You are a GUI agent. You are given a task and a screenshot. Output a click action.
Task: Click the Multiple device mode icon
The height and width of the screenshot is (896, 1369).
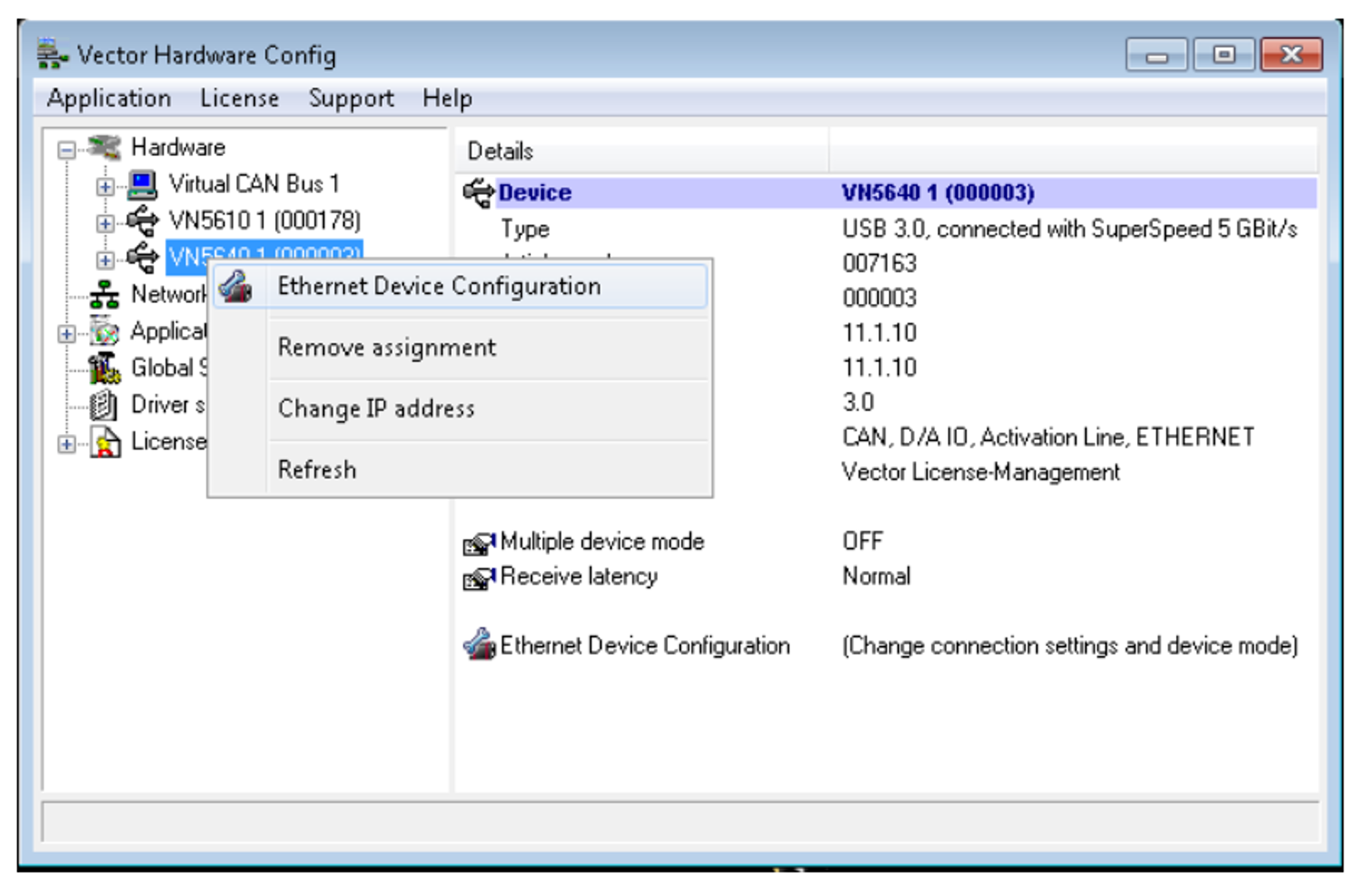(478, 543)
